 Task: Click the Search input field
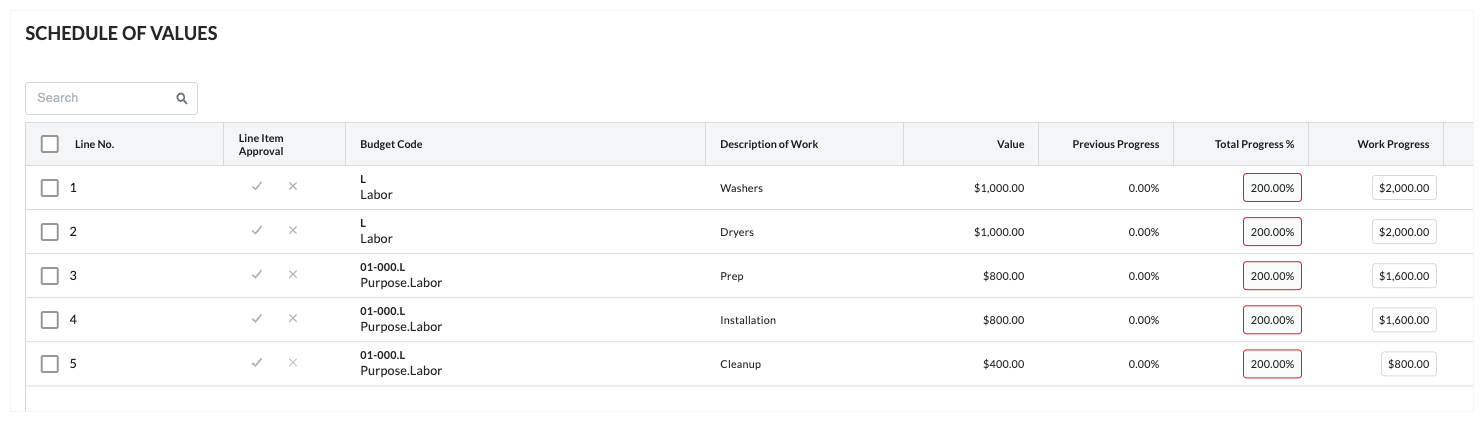coord(100,98)
